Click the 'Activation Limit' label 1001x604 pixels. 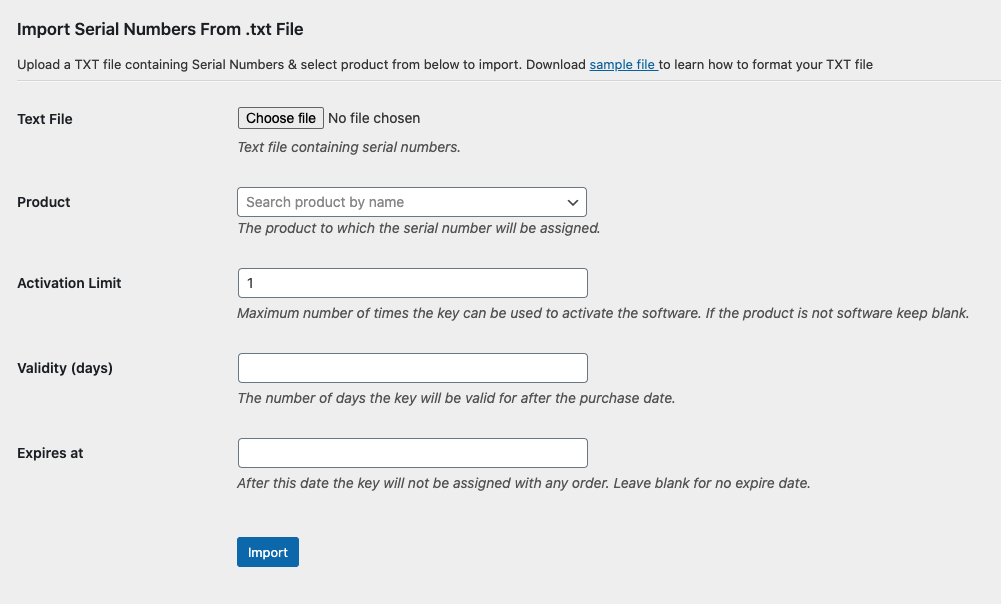click(69, 283)
